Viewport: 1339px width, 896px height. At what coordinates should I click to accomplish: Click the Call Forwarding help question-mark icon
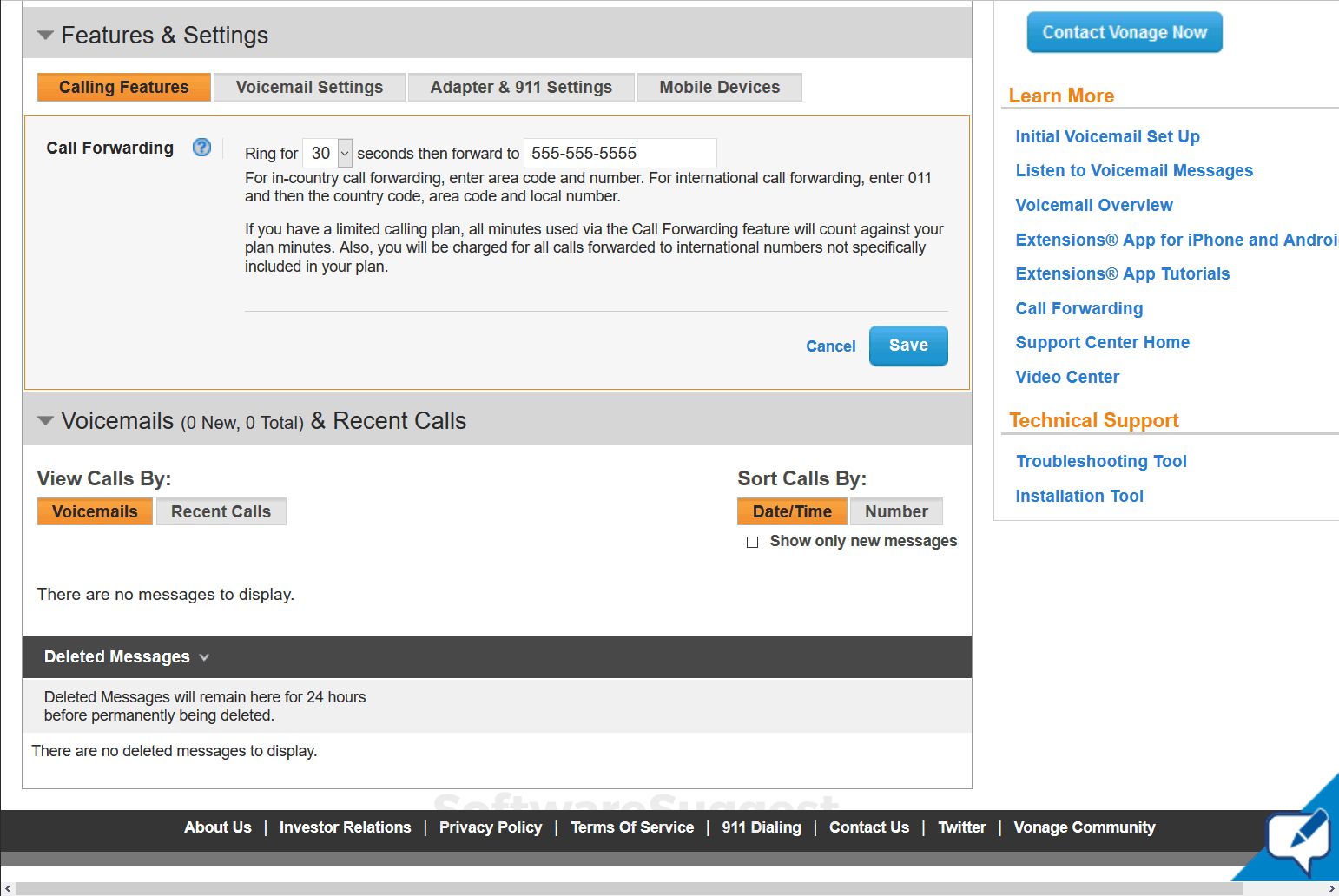pyautogui.click(x=201, y=148)
